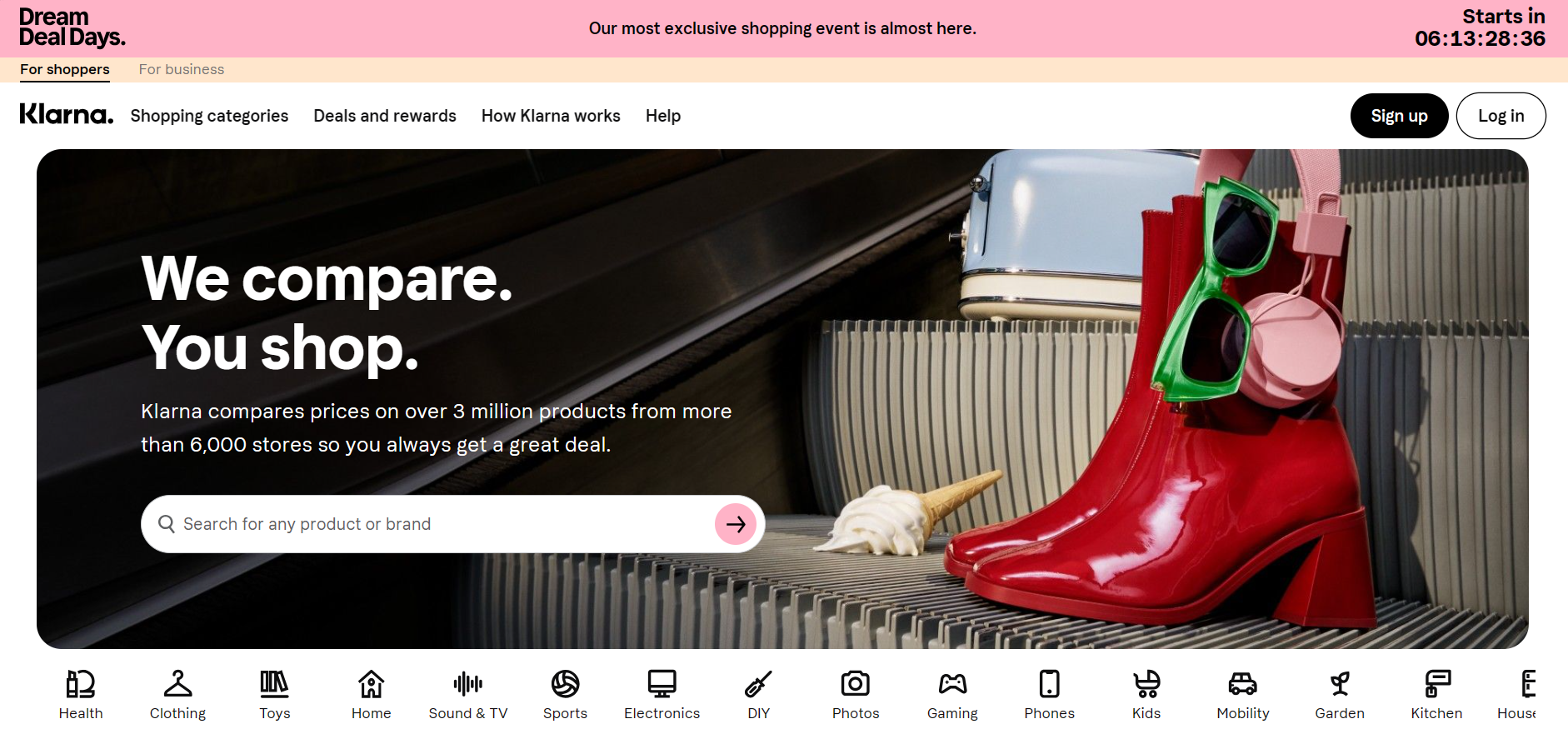Image resolution: width=1568 pixels, height=729 pixels.
Task: Click the exclusive shopping event banner text
Action: 782,28
